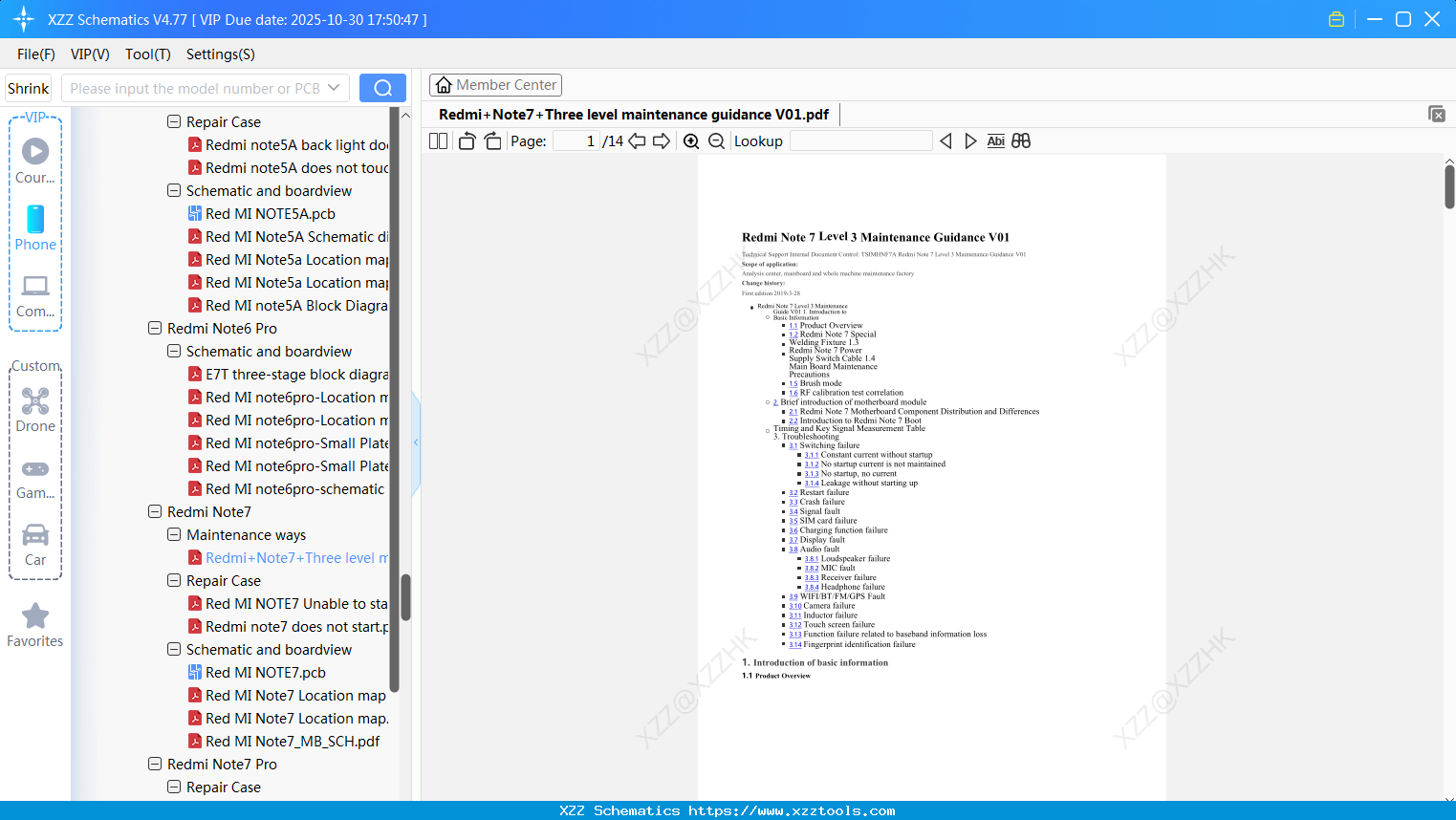The height and width of the screenshot is (820, 1456).
Task: Jump to previous lookup result
Action: coord(945,141)
